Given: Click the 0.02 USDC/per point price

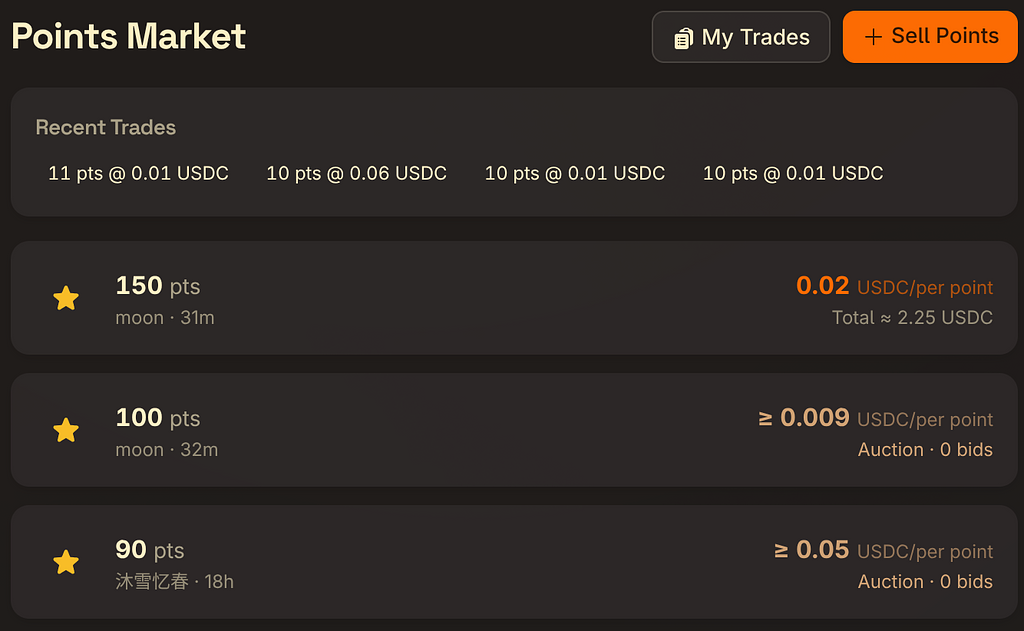Looking at the screenshot, I should tap(894, 287).
